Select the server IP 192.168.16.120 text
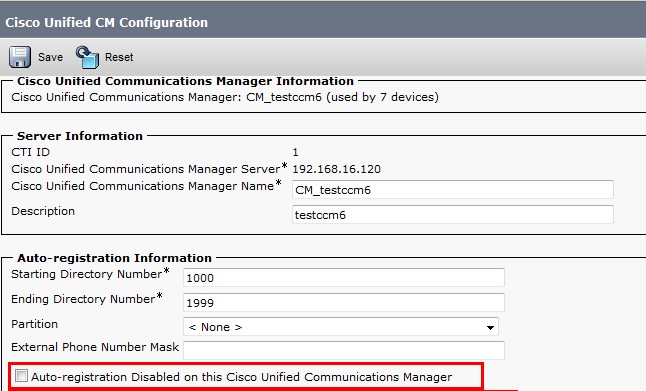This screenshot has width=646, height=391. tap(337, 169)
